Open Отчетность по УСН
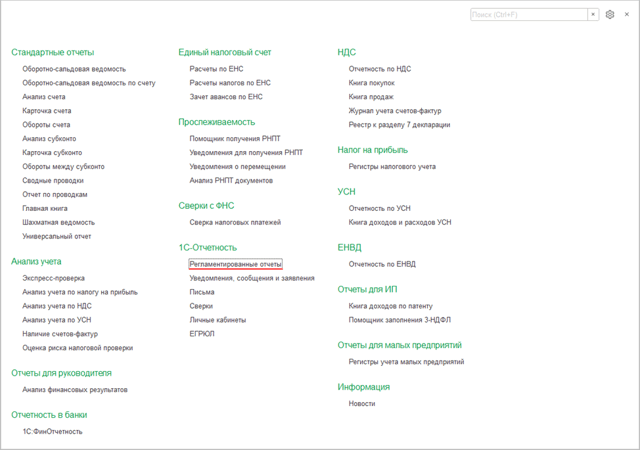640x450 pixels. (x=380, y=208)
